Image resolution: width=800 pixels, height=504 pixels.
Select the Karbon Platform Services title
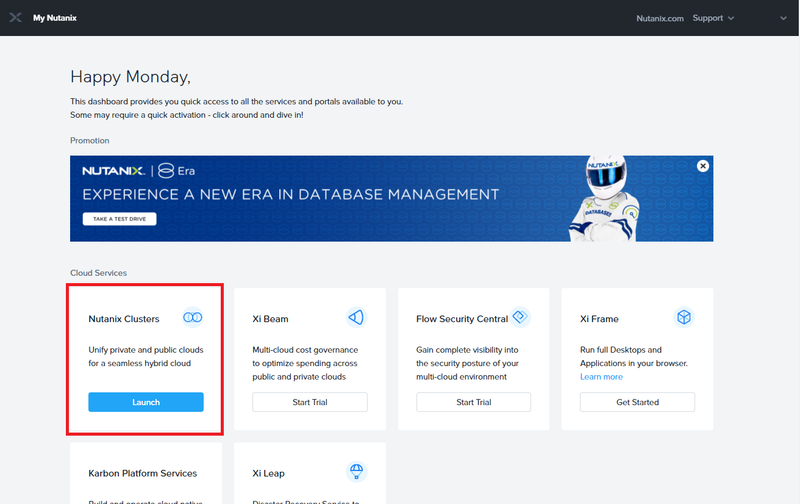[x=142, y=473]
